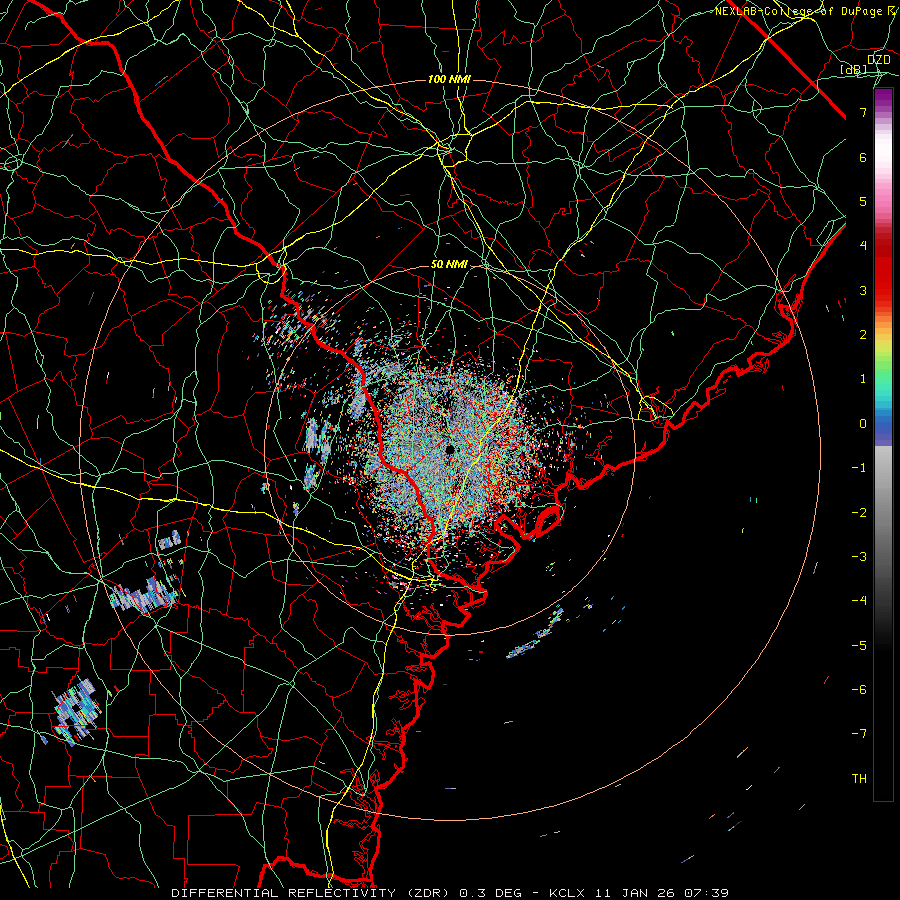Image resolution: width=900 pixels, height=900 pixels.
Task: Click the 3 value on the color scale
Action: point(863,290)
